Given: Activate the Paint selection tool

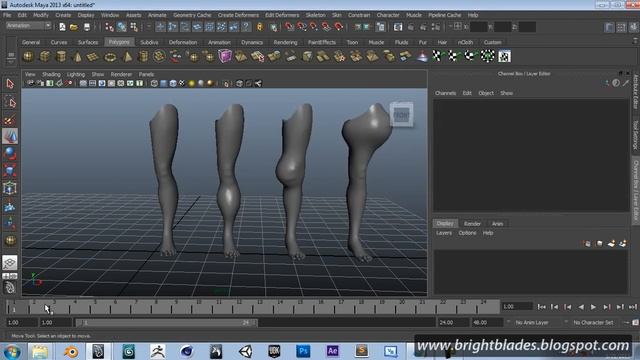Looking at the screenshot, I should pos(10,120).
